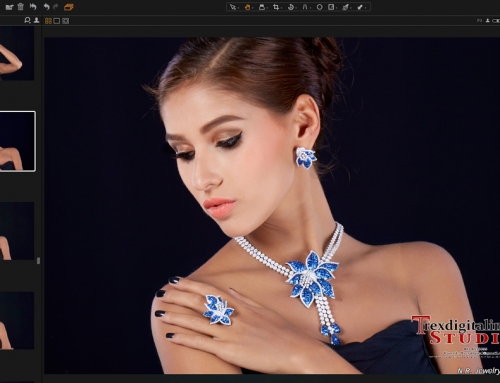Screen dimensions: 500x383
Task: Open the adjustments brush dropdown arrow
Action: pos(365,8)
